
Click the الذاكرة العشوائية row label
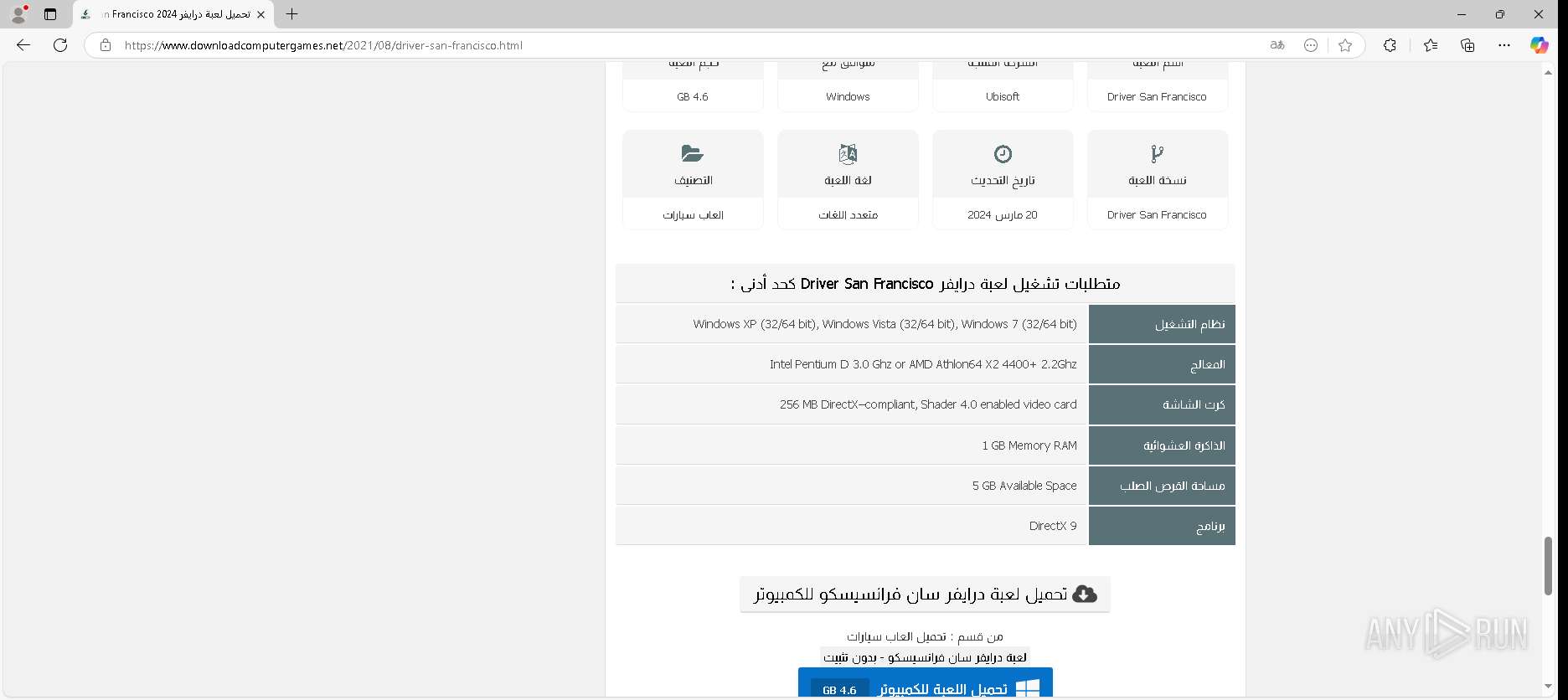[x=1162, y=445]
